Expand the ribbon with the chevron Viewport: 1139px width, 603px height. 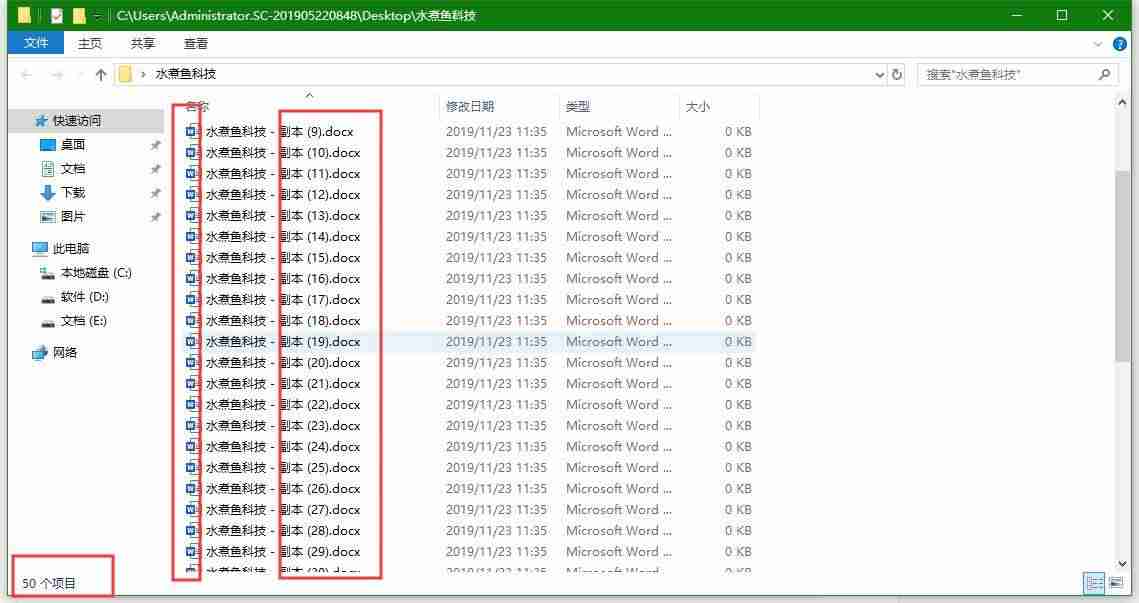[x=1098, y=44]
